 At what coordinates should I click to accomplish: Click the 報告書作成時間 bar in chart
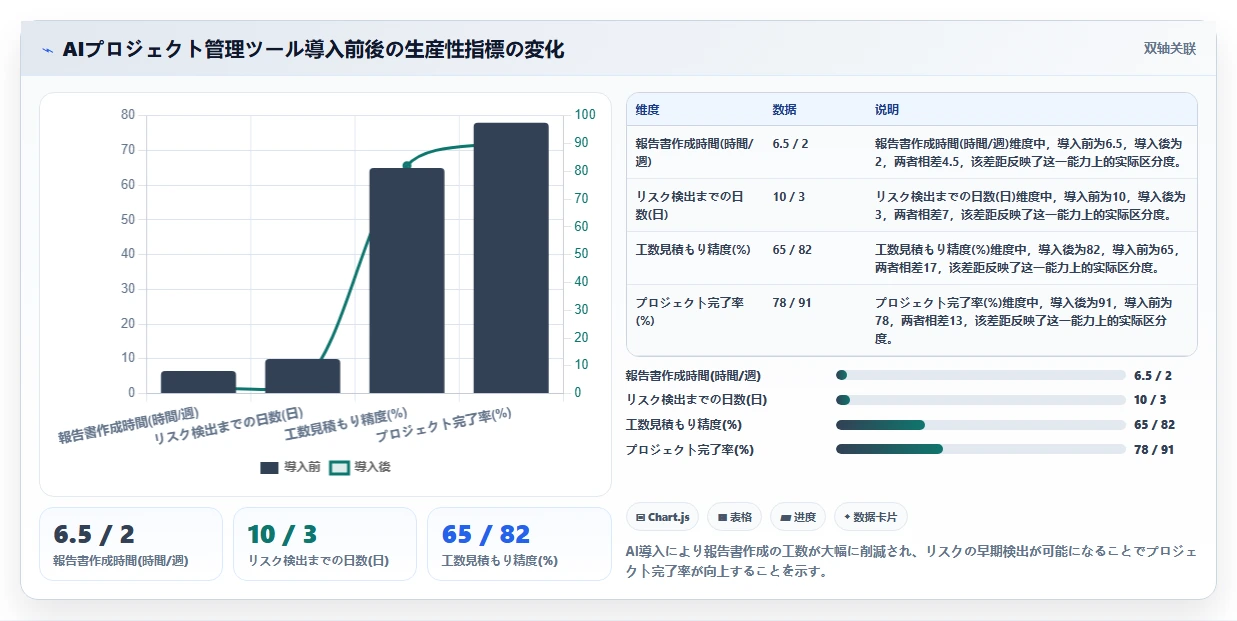pos(198,382)
